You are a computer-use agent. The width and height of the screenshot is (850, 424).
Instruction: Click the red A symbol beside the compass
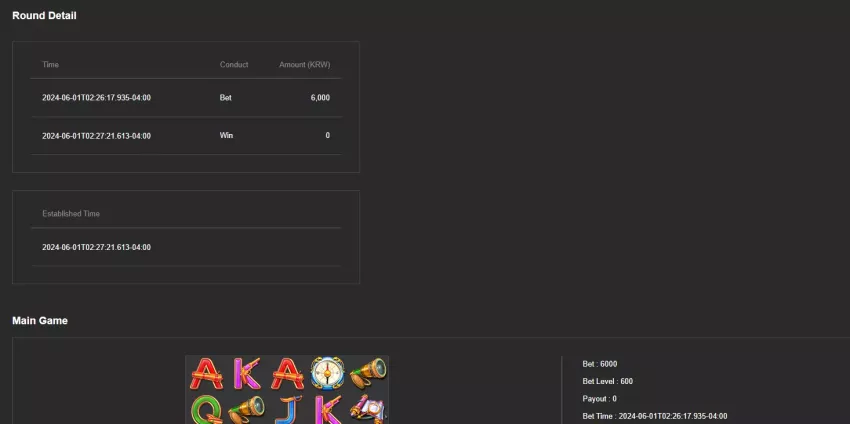[287, 373]
